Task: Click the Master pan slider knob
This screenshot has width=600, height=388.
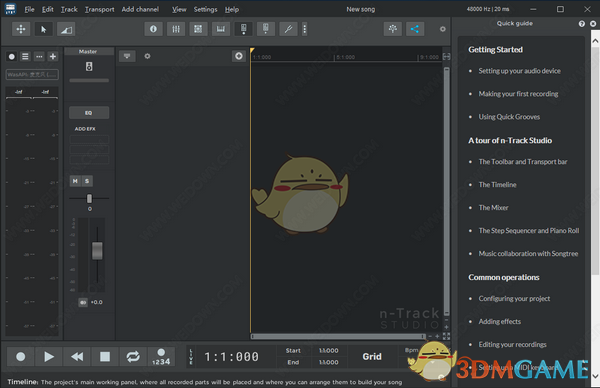Action: point(89,198)
